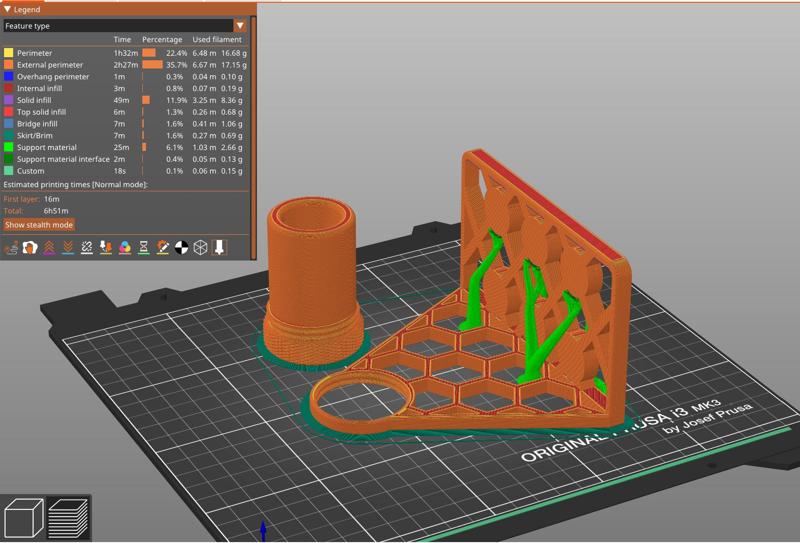Collapse the Legend panel triangle
The image size is (800, 543).
[7, 9]
